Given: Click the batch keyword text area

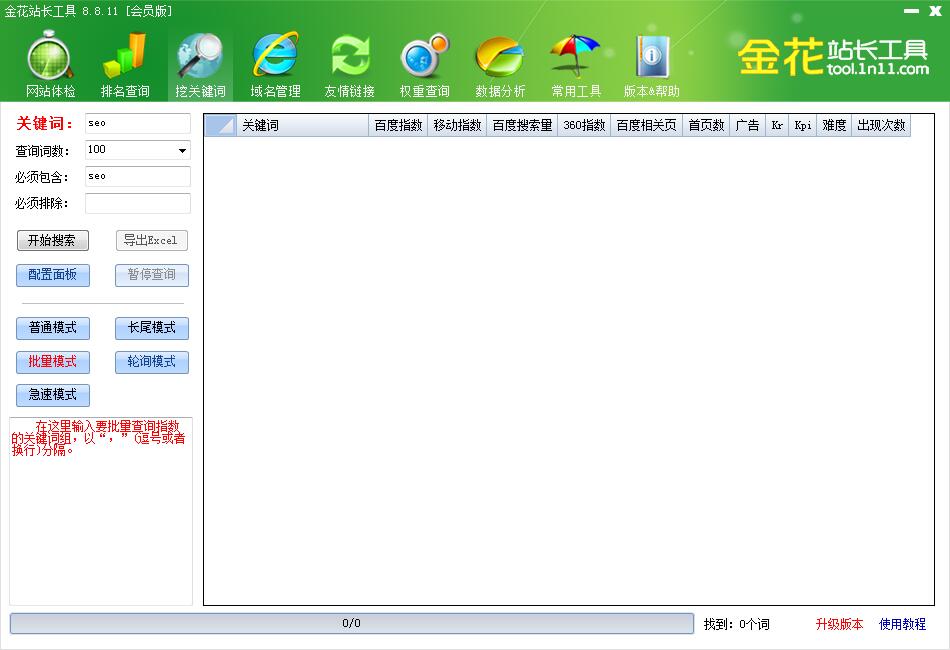Looking at the screenshot, I should point(101,511).
